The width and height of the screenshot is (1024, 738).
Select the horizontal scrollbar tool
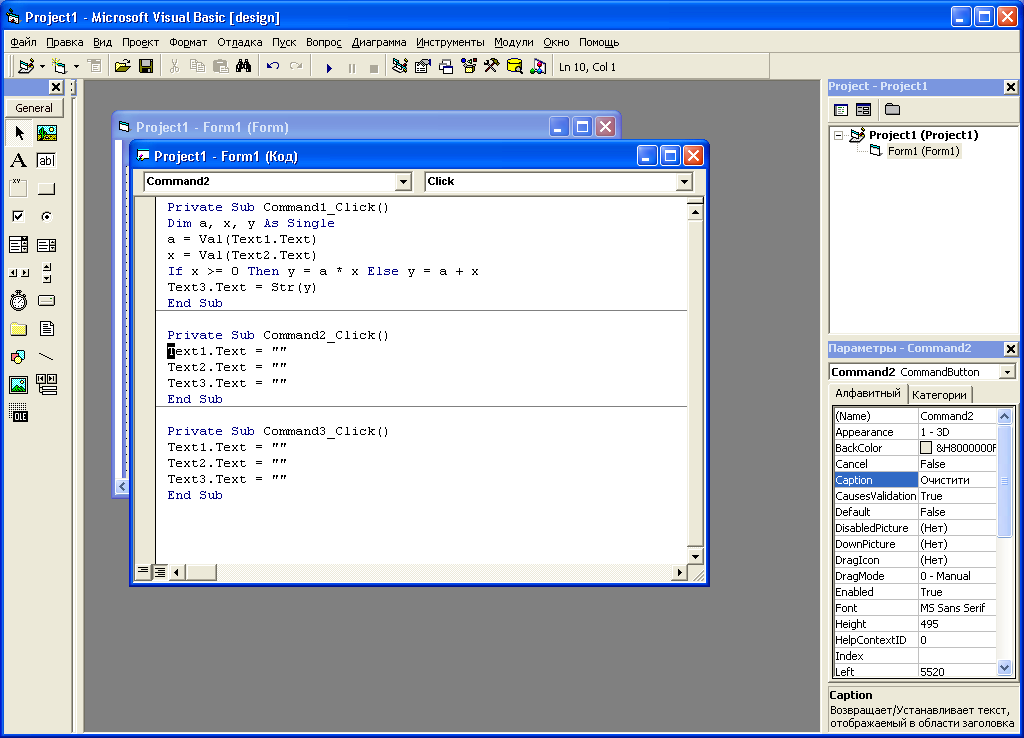tap(18, 273)
